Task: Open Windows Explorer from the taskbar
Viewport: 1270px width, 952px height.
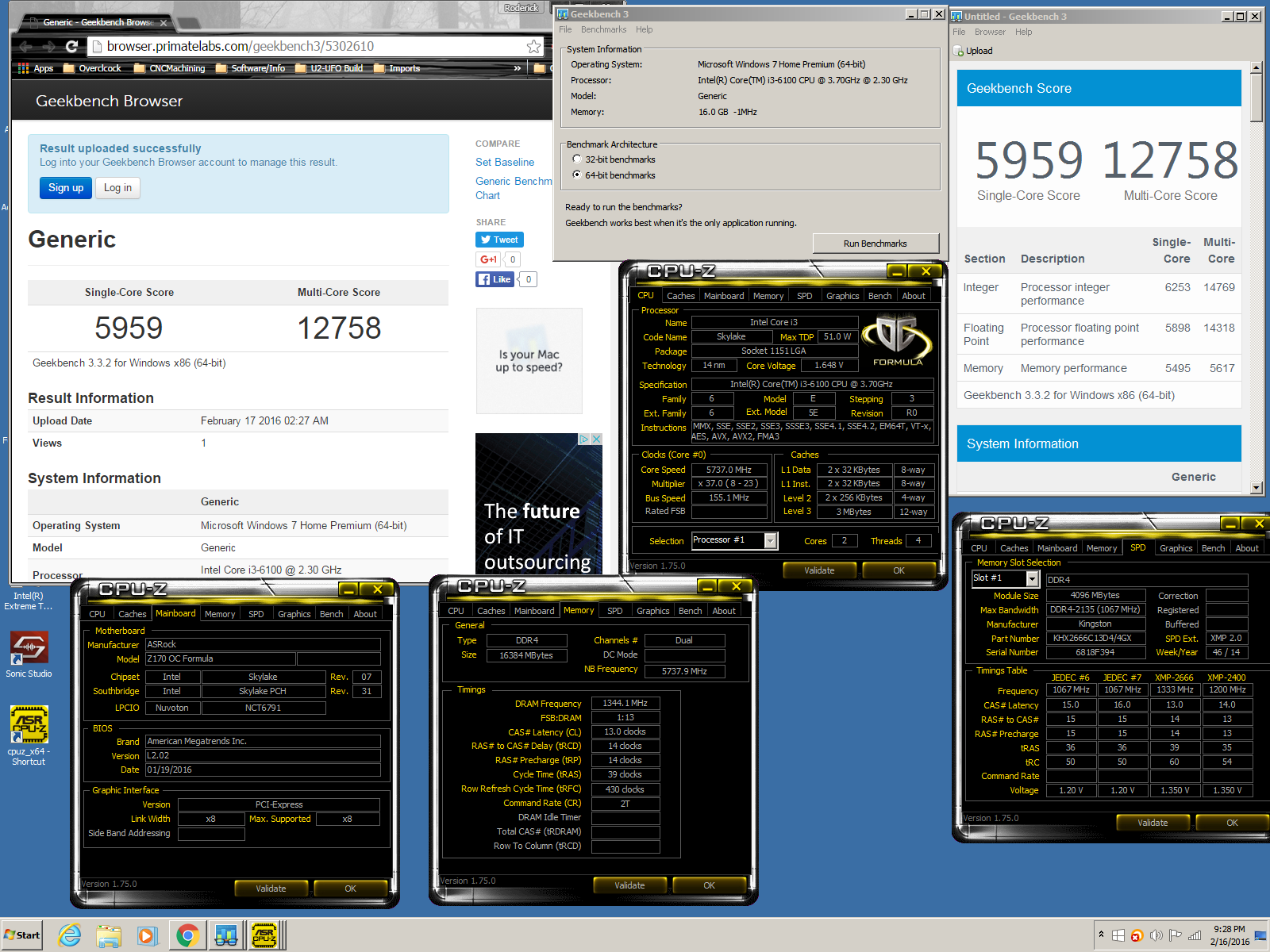Action: pyautogui.click(x=109, y=936)
